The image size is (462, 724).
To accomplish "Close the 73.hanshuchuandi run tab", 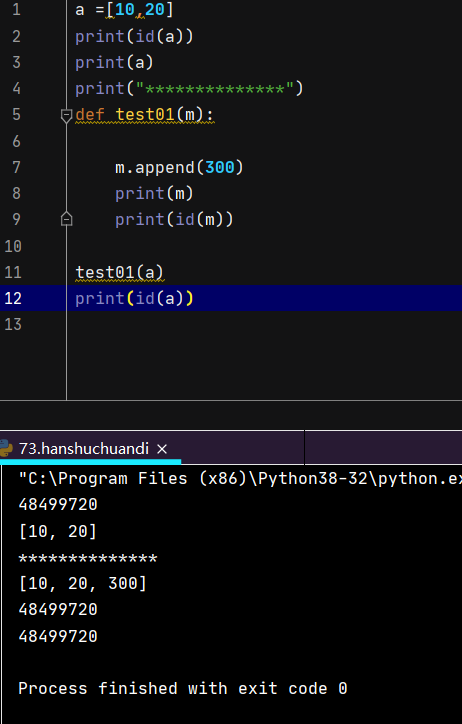I will pyautogui.click(x=162, y=449).
